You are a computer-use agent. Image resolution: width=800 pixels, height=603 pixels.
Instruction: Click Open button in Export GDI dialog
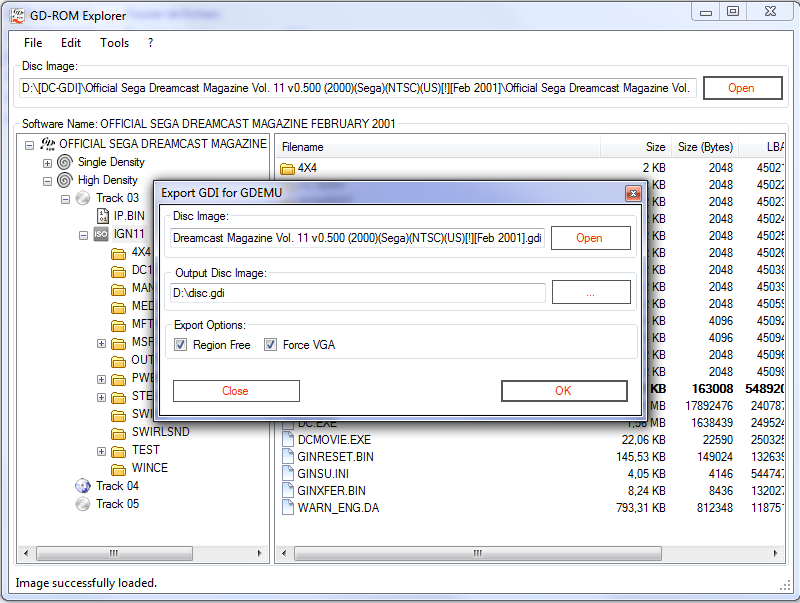pos(591,238)
